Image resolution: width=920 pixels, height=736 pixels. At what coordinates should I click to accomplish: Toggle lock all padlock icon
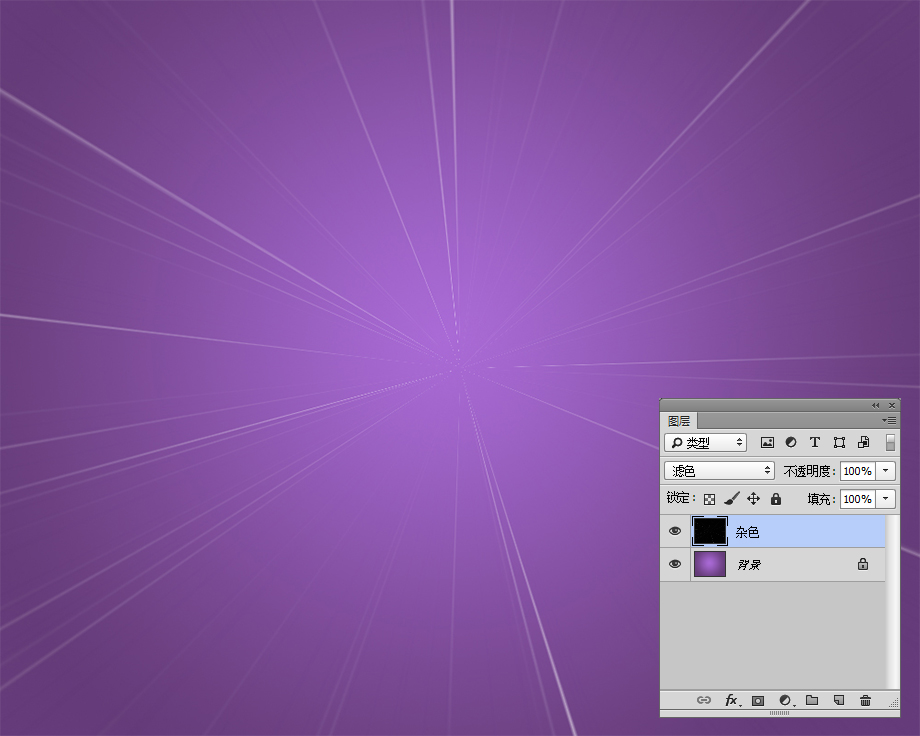(776, 499)
